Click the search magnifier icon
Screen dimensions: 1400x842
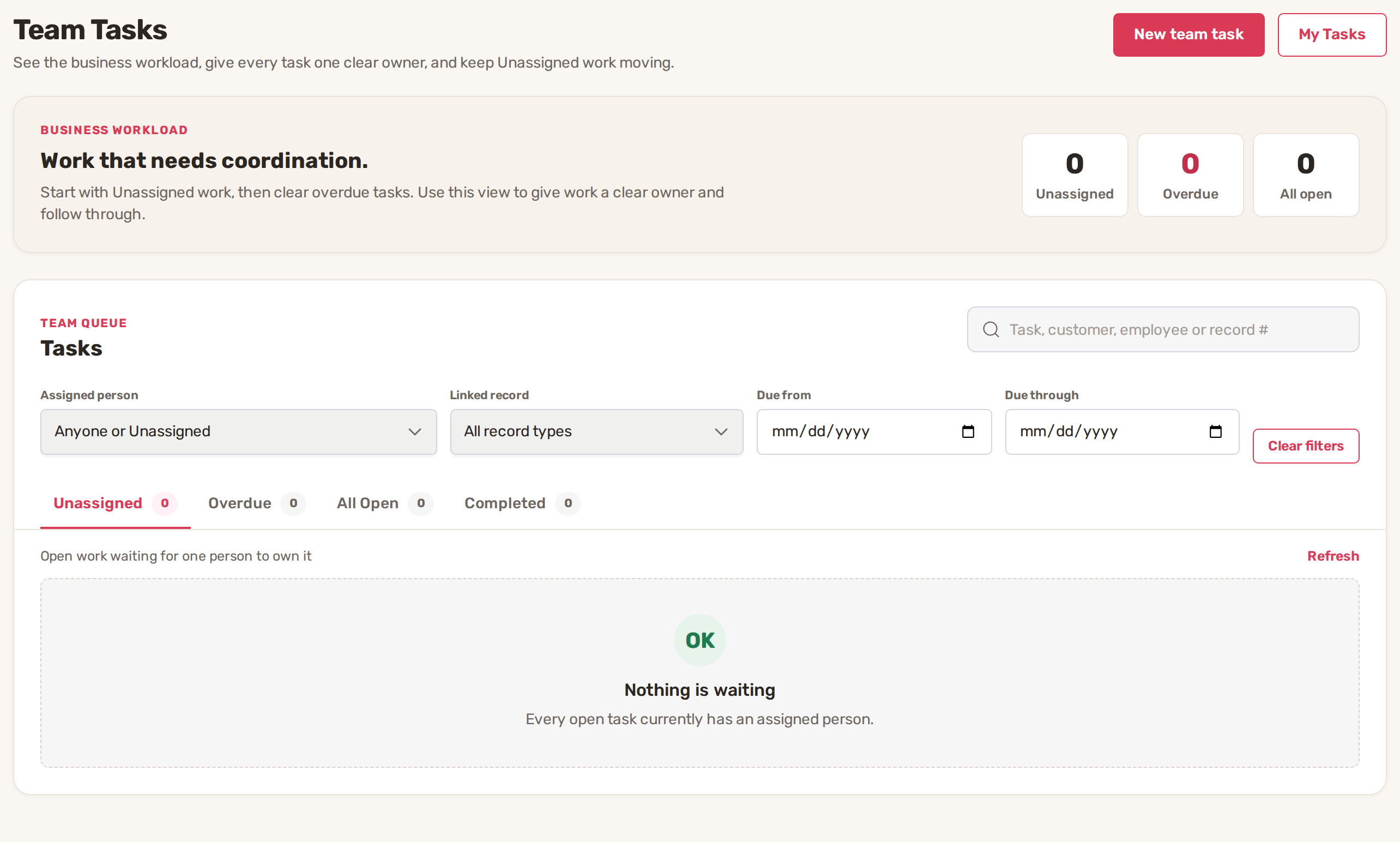pyautogui.click(x=991, y=329)
